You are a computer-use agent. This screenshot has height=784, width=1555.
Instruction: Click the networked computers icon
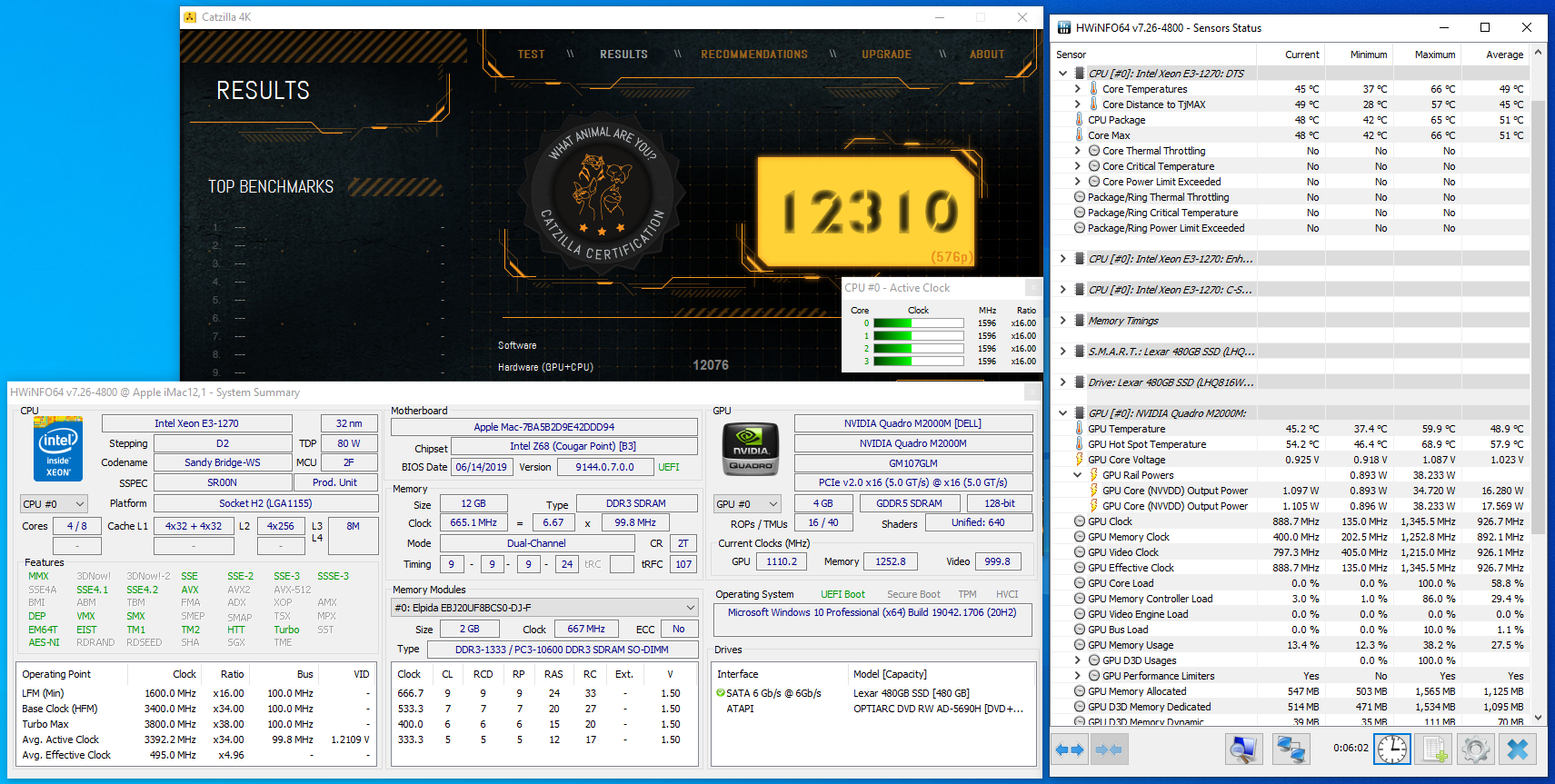coord(1290,749)
